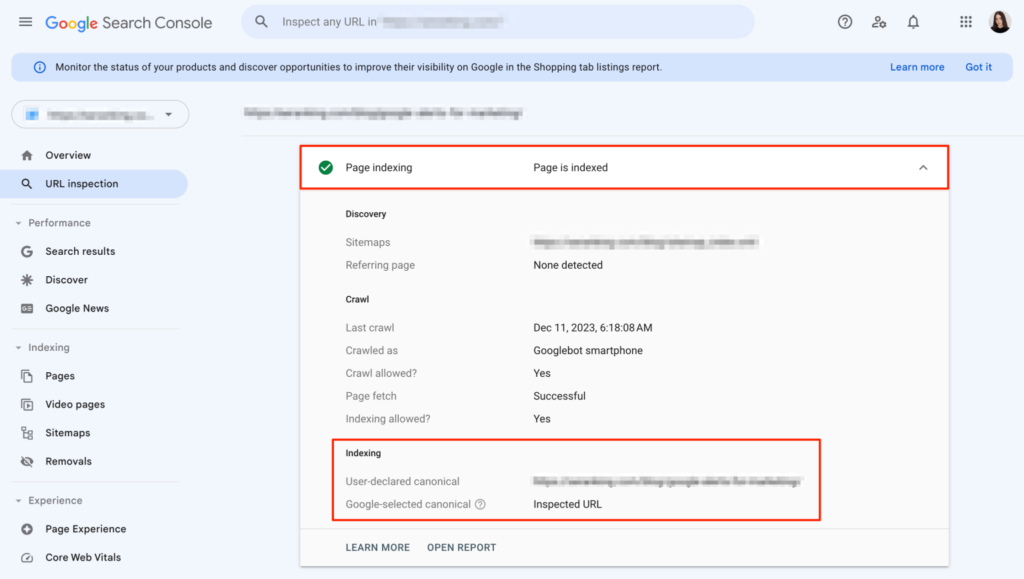Open the help question mark icon
Screen dimensions: 1024x579
tap(845, 21)
